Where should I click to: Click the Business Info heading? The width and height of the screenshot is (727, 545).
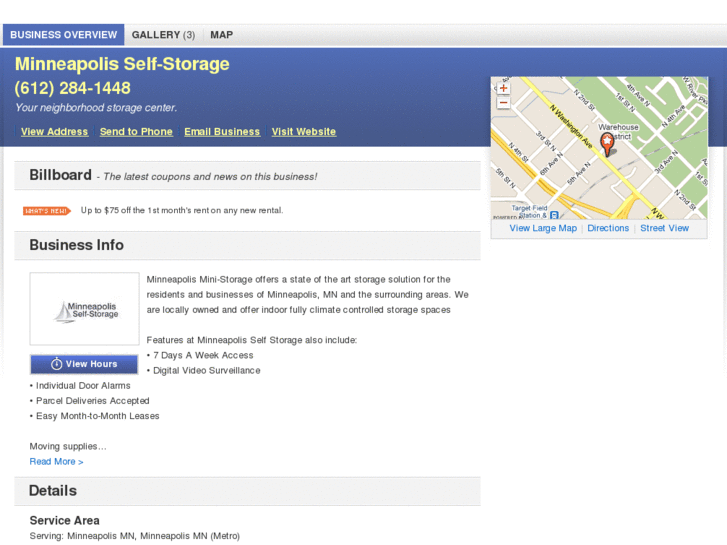(x=77, y=245)
